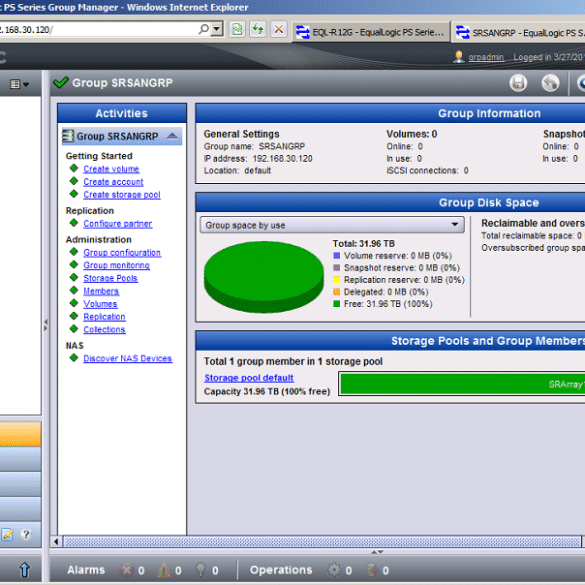Open Replication link under Administration

[x=104, y=317]
